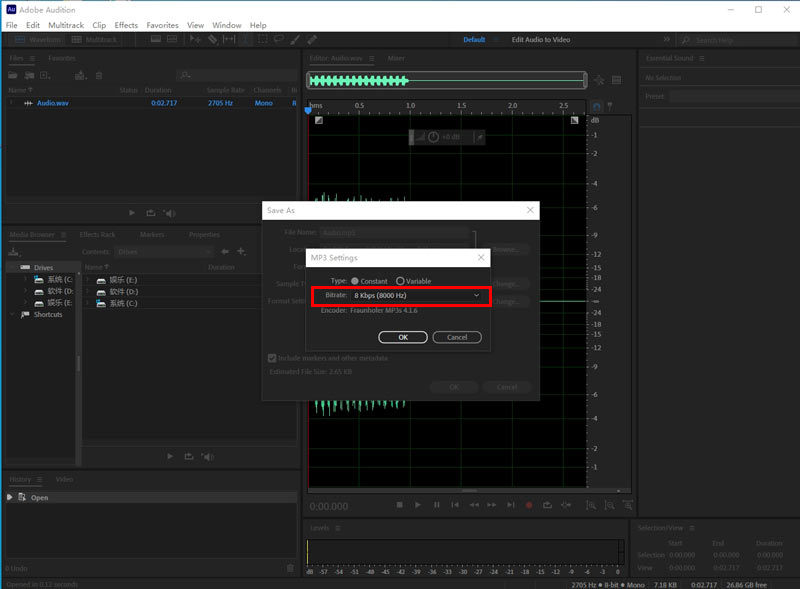800x589 pixels.
Task: Select the Lasso Selection tool
Action: coord(277,39)
